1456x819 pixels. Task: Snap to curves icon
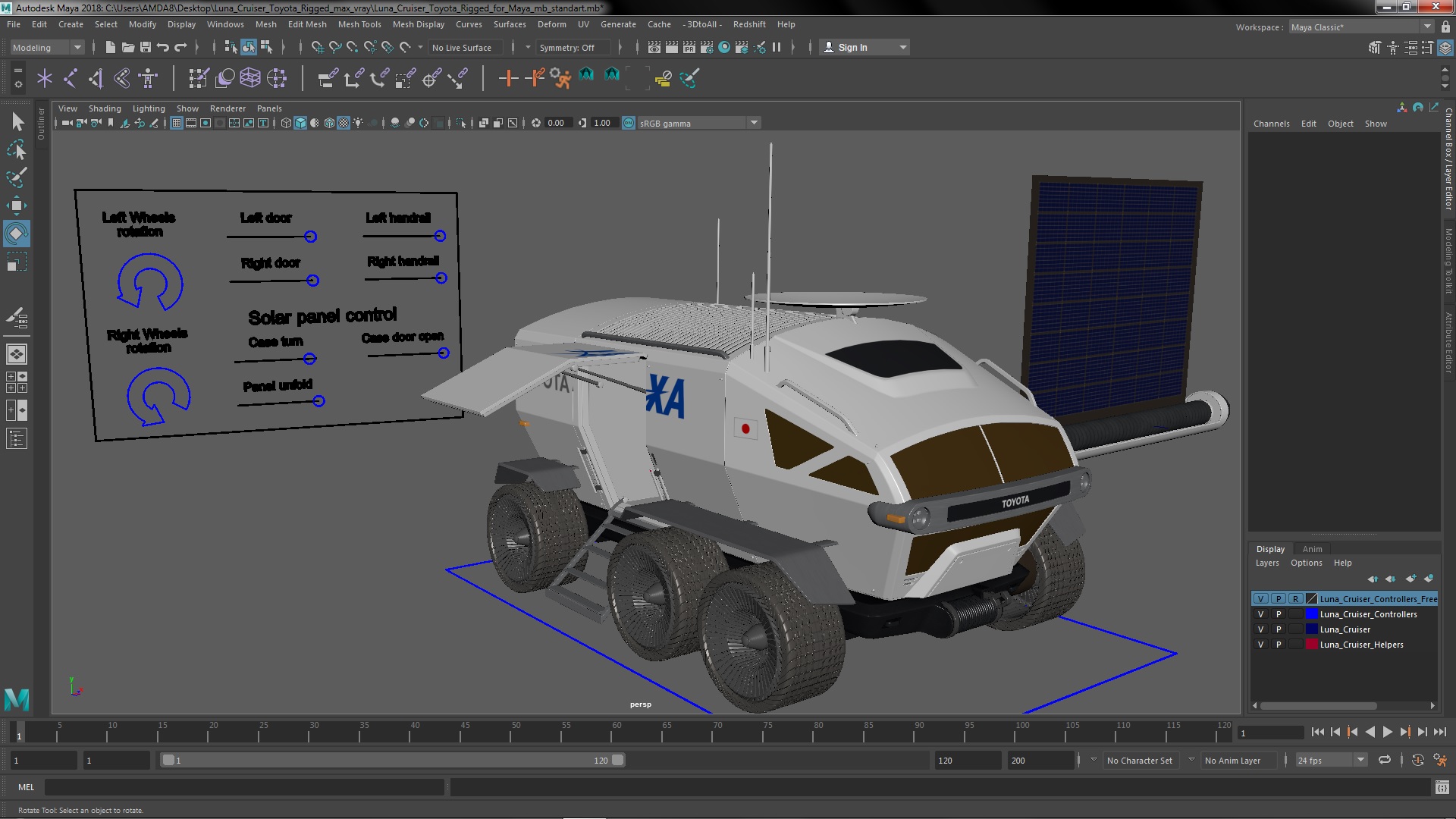(335, 47)
